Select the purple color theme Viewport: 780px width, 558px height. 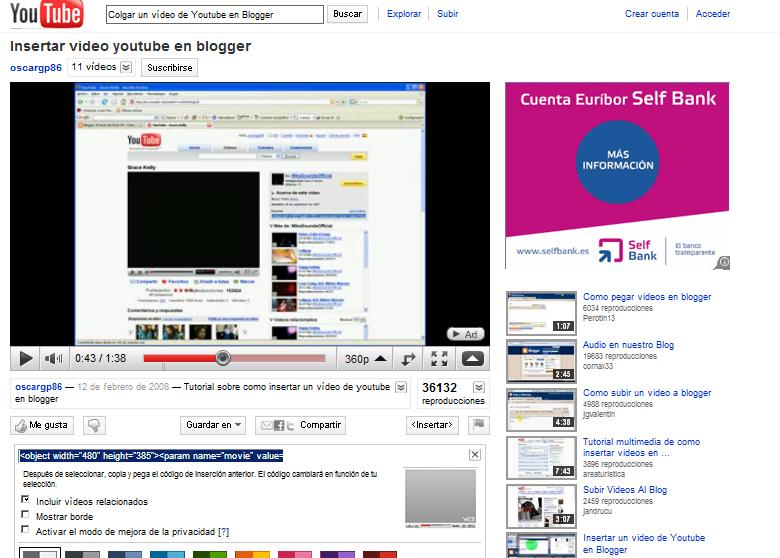[337, 554]
